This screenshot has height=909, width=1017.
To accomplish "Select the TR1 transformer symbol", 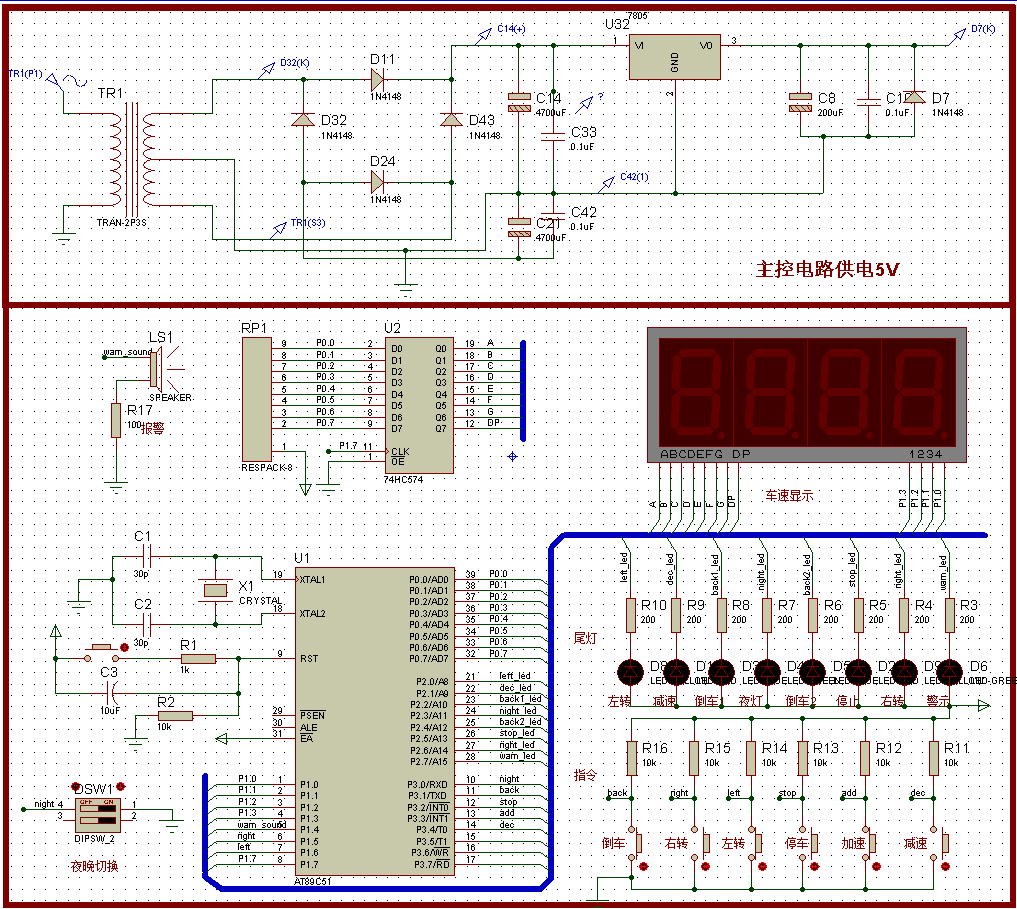I will click(x=133, y=158).
